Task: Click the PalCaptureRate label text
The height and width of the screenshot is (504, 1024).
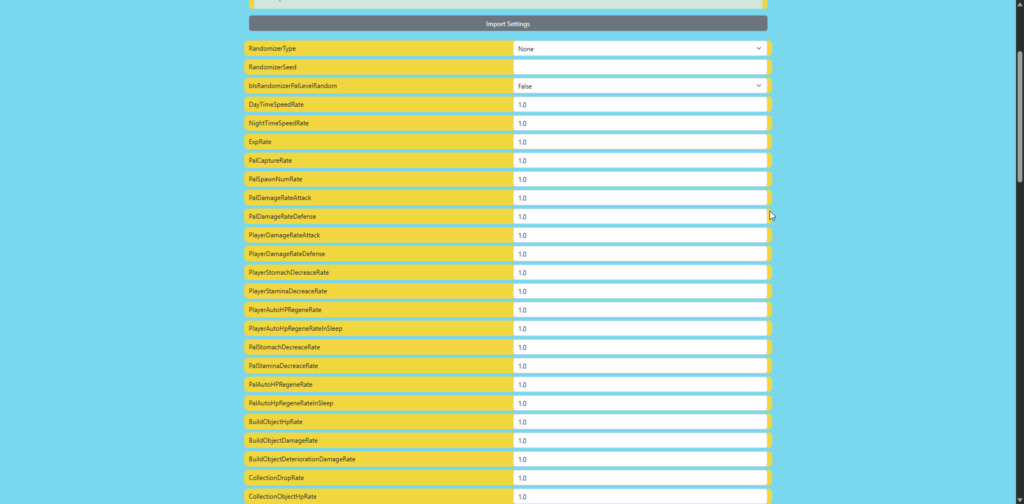Action: point(270,161)
